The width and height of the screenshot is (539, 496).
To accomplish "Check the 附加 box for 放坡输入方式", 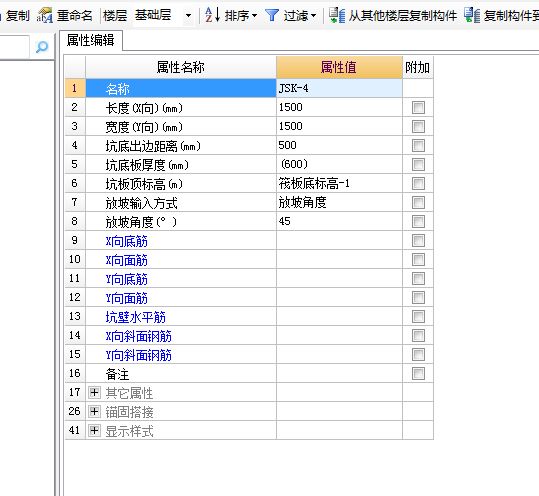I will [418, 202].
